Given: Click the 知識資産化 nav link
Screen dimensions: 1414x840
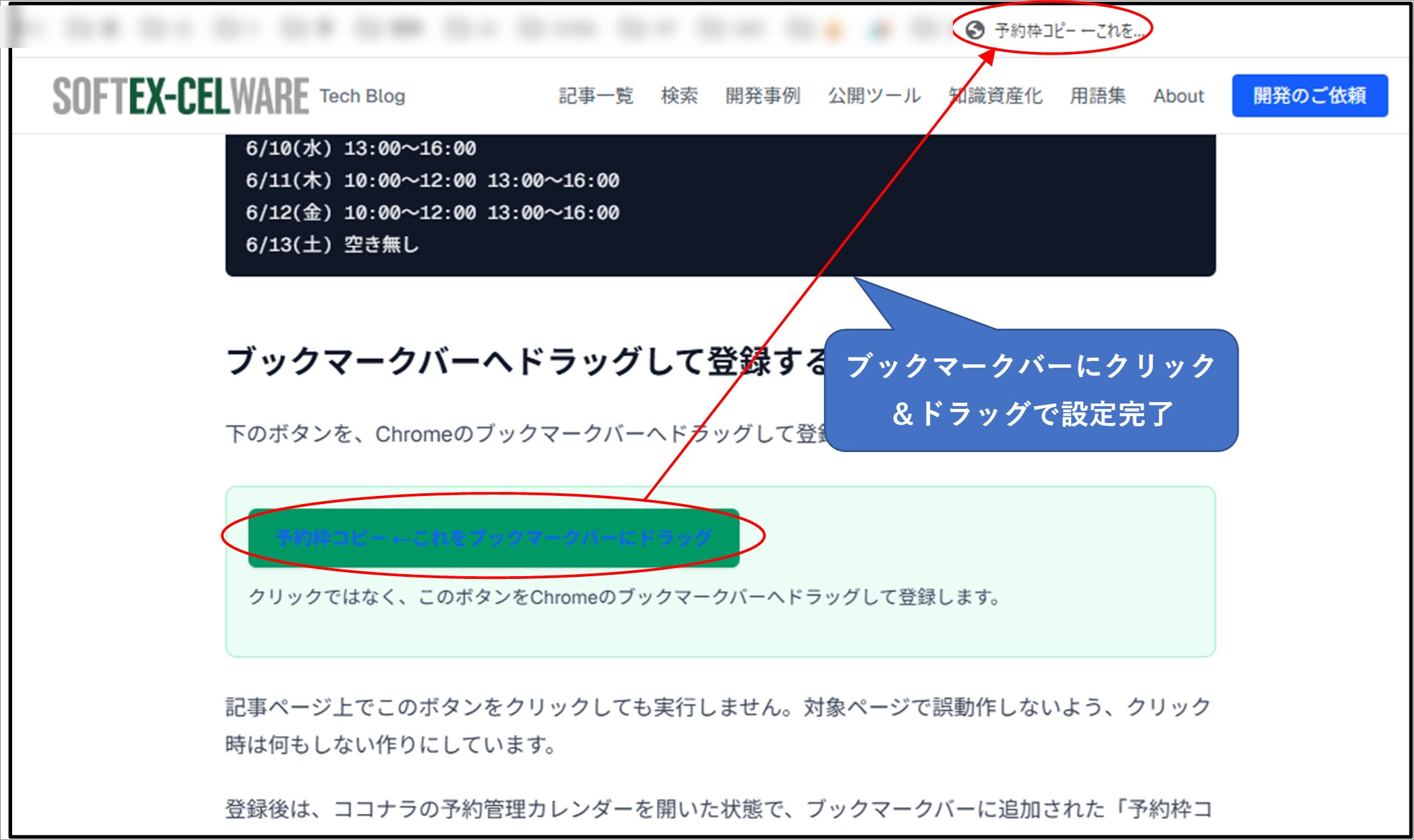Looking at the screenshot, I should point(996,96).
